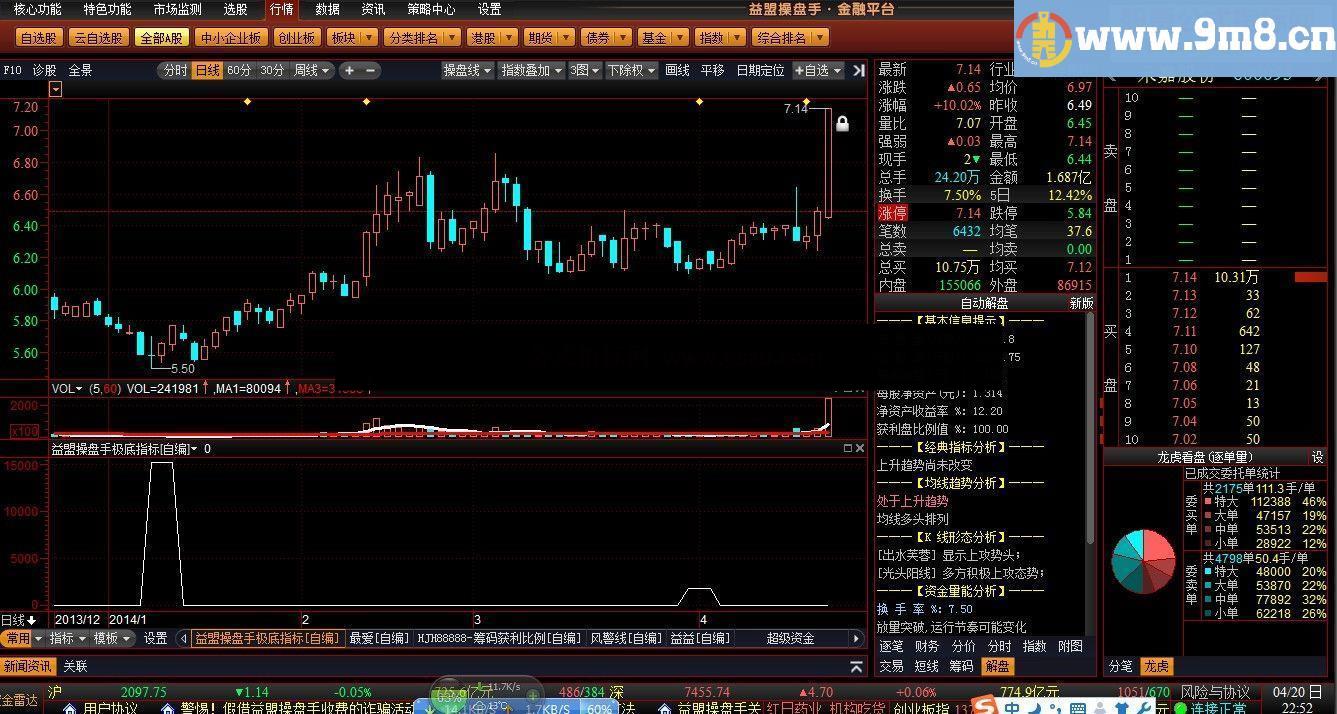
Task: Click the padlock icon on the K-line chart
Action: [841, 123]
